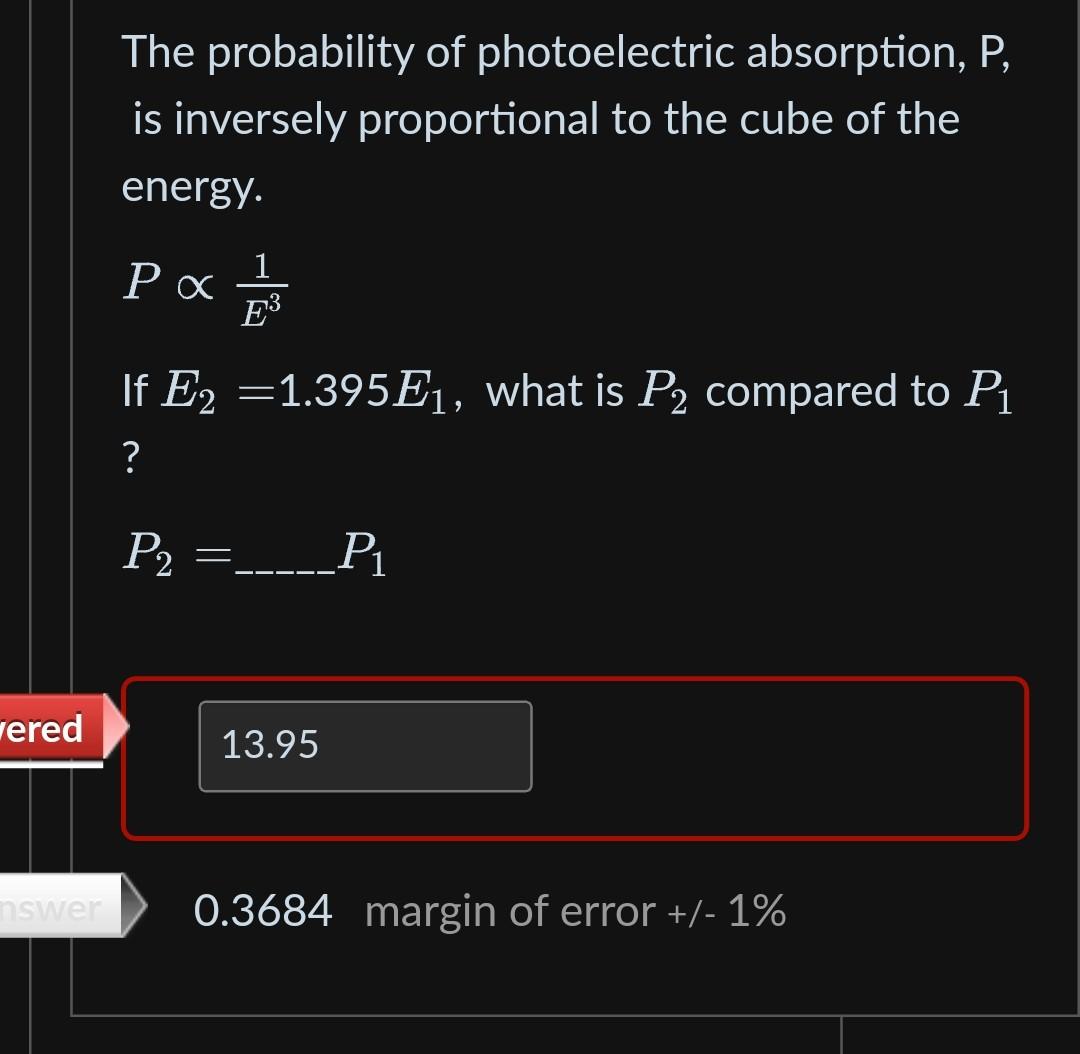Click the gray Answer flag marker

(x=50, y=906)
